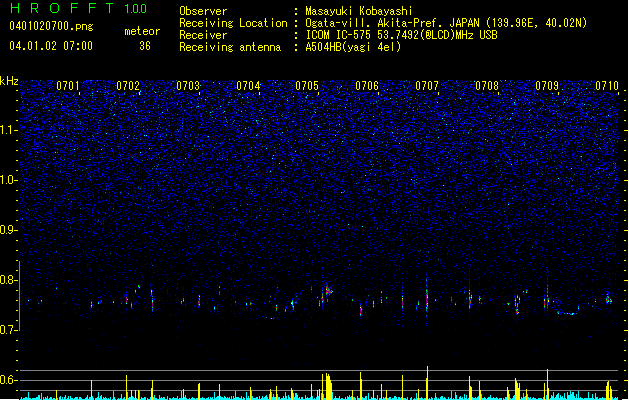This screenshot has height=400, width=629.
Task: Click the tall yellow power peak at 0707
Action: (x=427, y=382)
